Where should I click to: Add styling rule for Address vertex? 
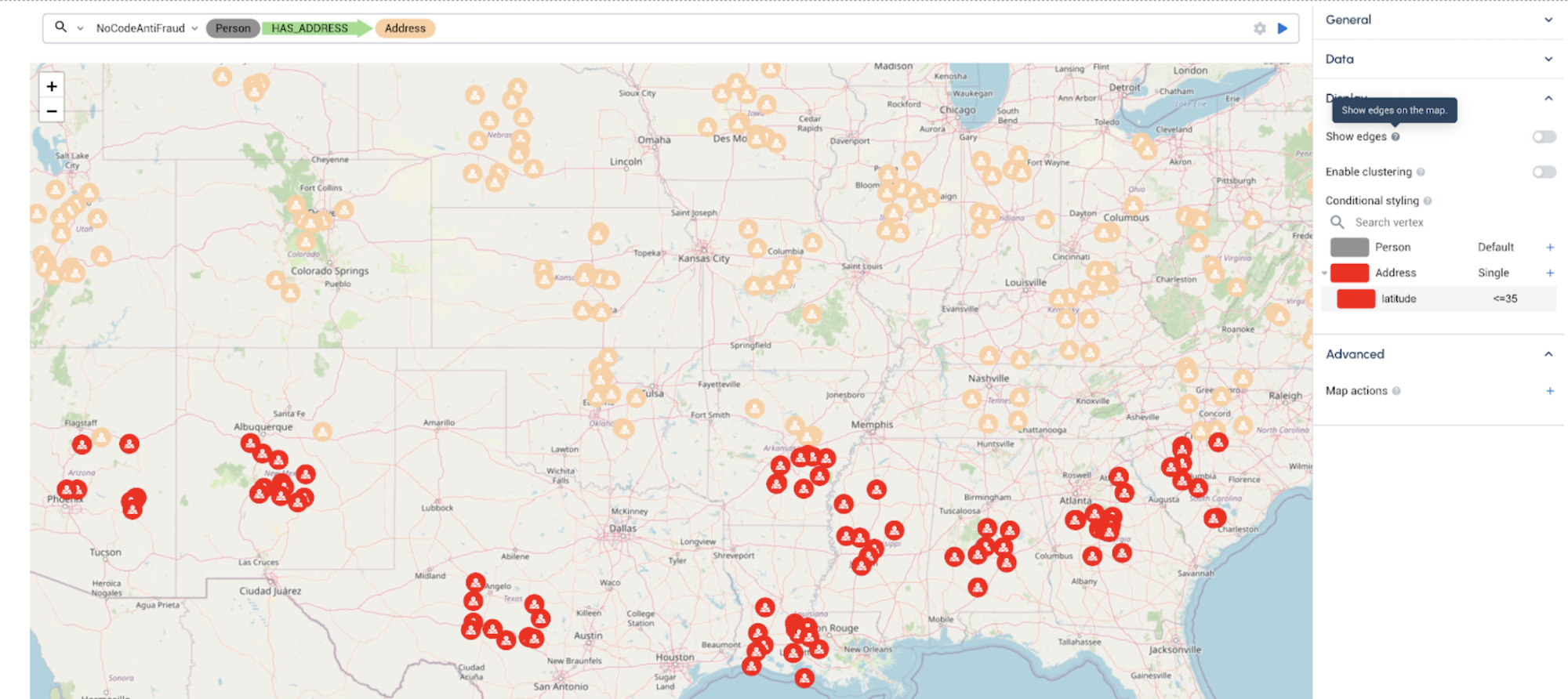1550,273
